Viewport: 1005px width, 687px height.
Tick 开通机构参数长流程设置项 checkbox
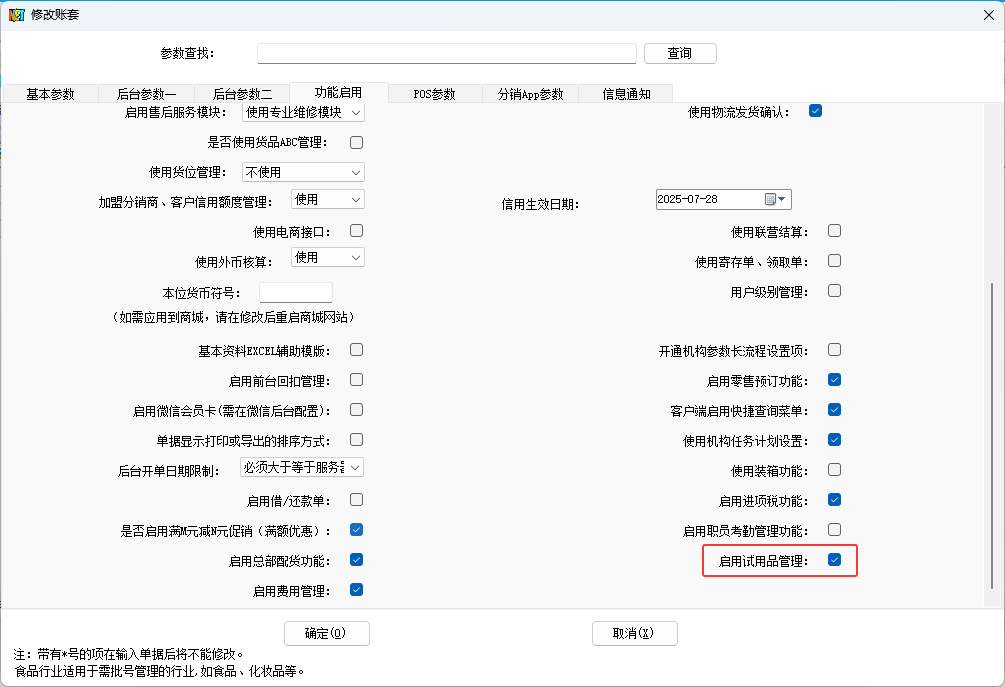[x=834, y=350]
